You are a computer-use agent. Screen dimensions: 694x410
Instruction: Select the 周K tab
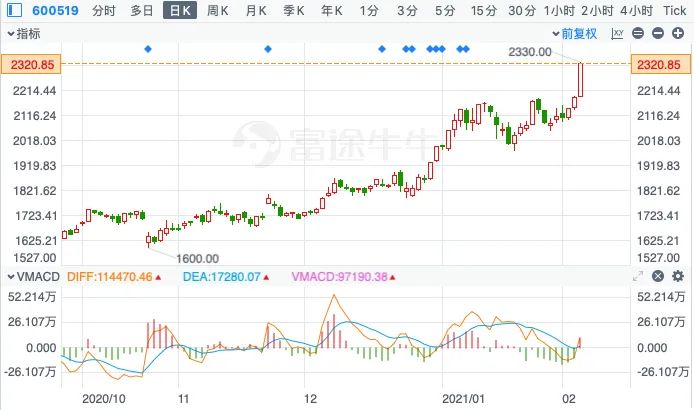(217, 10)
